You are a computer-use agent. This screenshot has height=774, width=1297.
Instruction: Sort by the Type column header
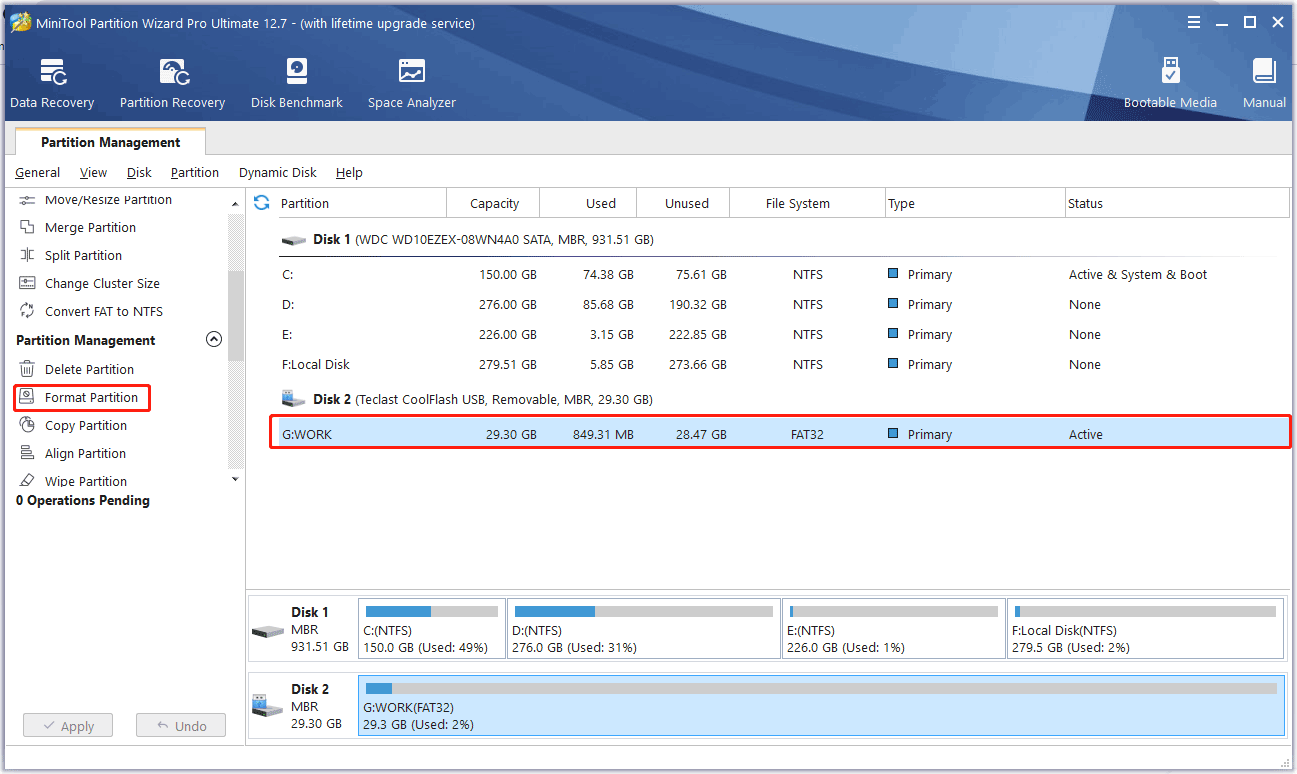(975, 203)
